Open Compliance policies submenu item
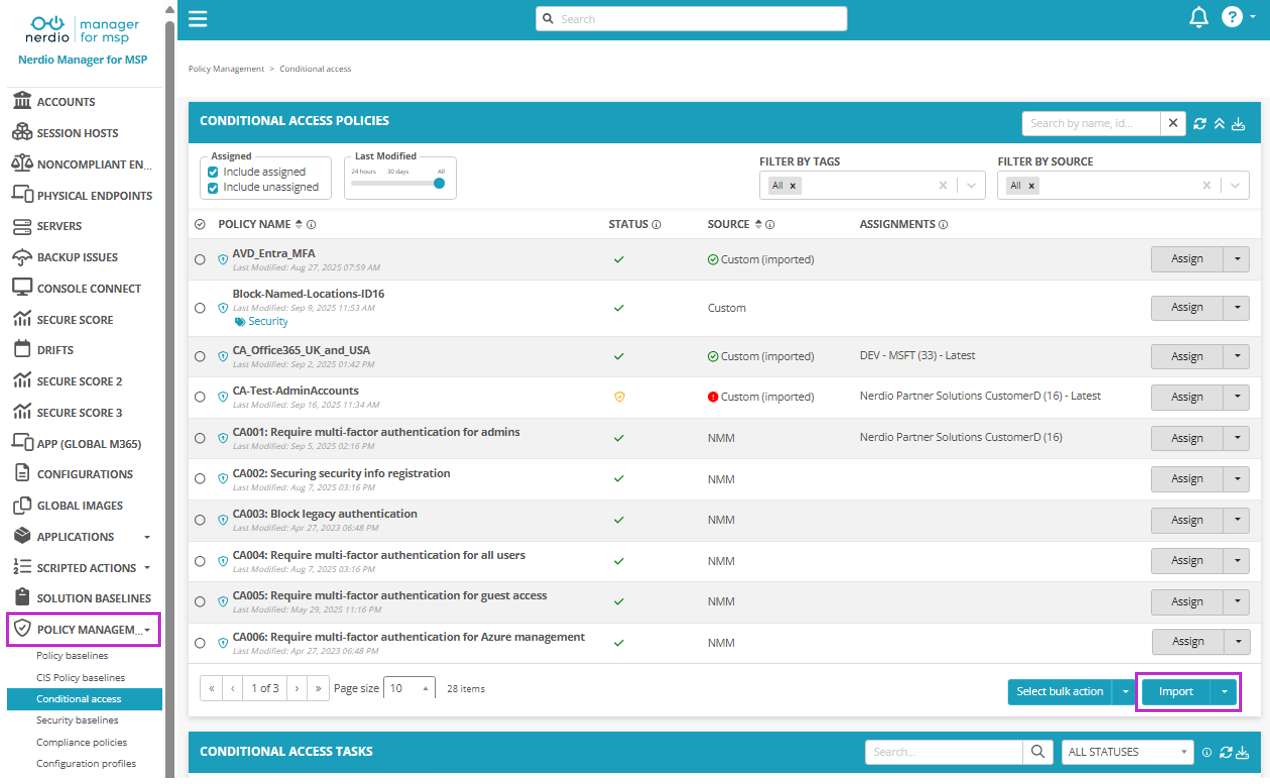Screen dimensions: 1270x784 click(x=81, y=742)
